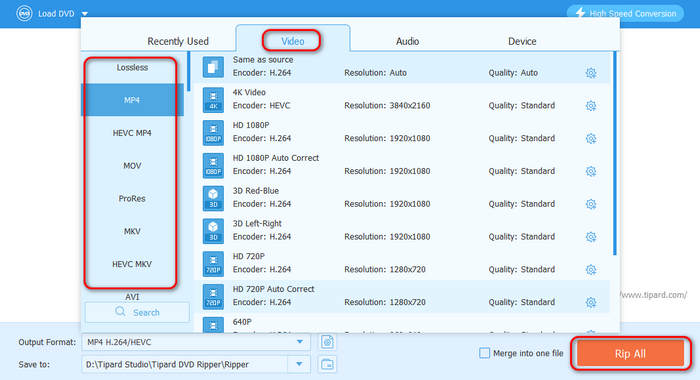
Task: Toggle Merge into one file checkbox
Action: 484,353
